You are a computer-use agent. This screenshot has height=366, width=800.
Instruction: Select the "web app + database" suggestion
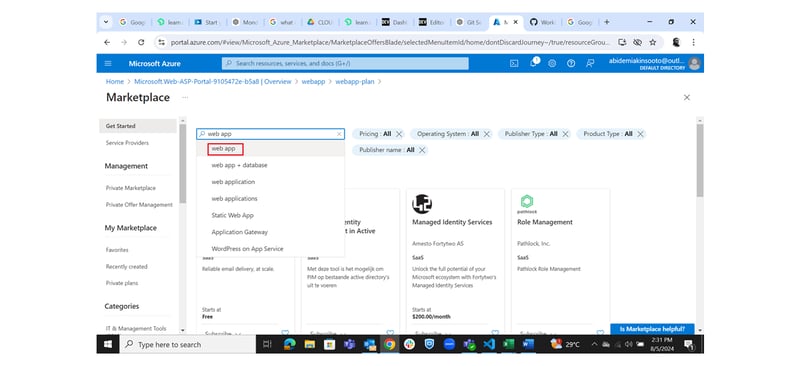pos(270,165)
